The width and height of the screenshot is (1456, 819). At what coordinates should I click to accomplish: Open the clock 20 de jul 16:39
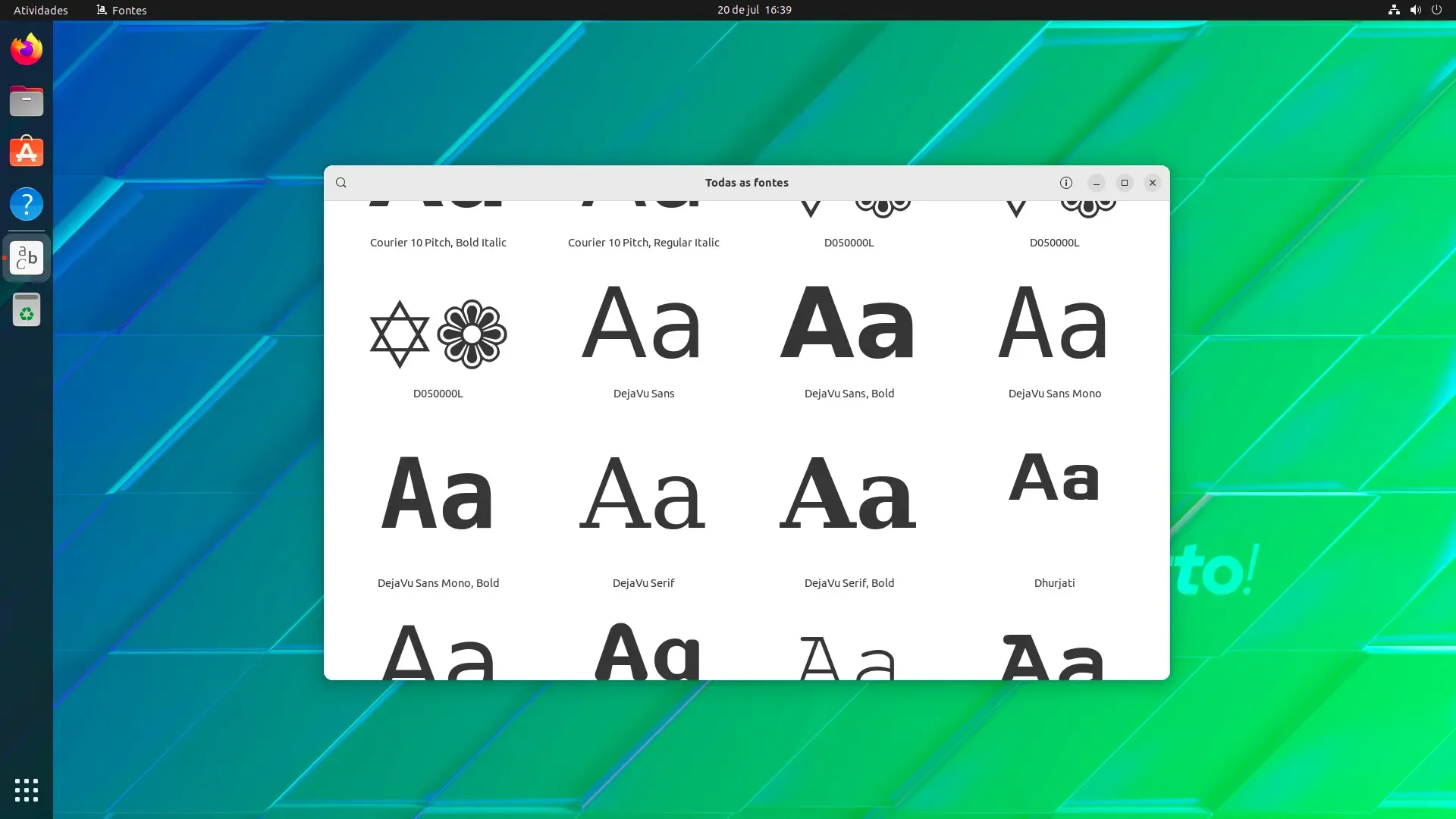coord(754,10)
